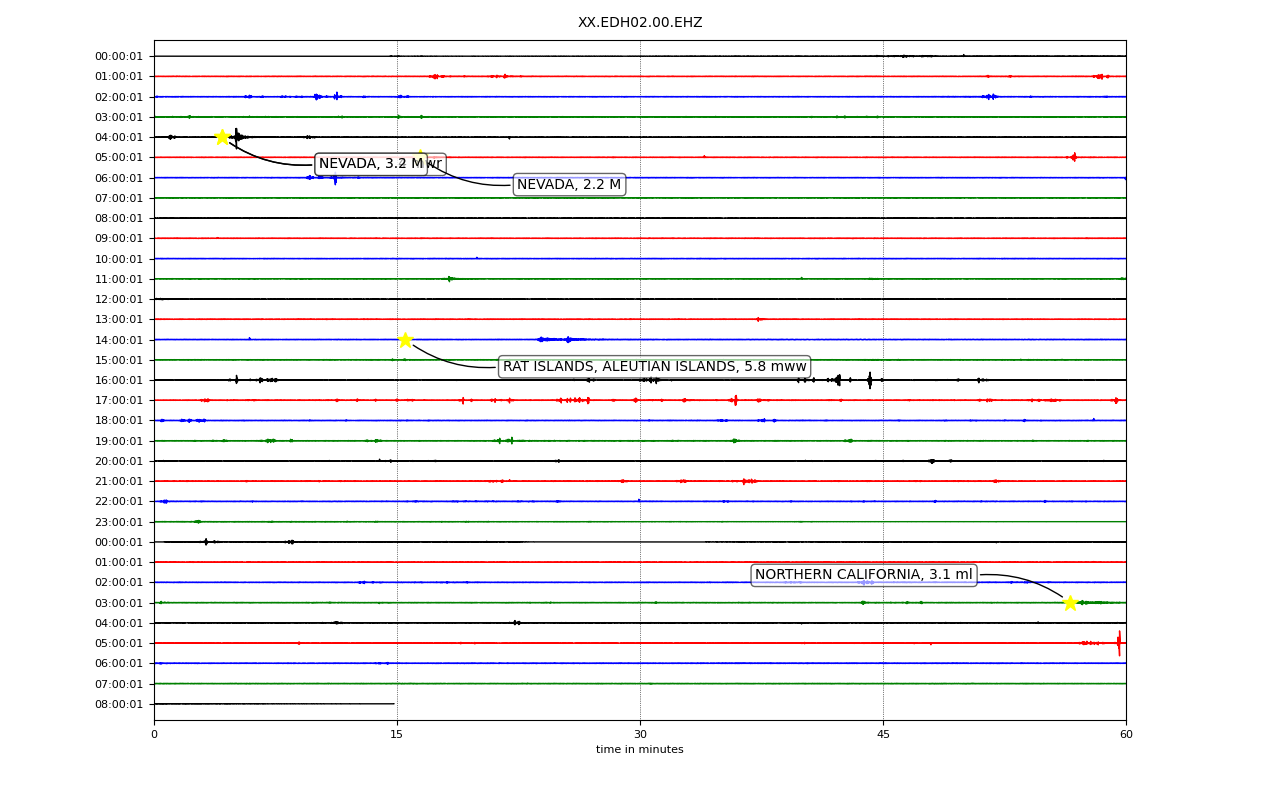Click the blue wave burst on 14:00:01 trace
Viewport: 1280px width, 800px height.
[560, 340]
